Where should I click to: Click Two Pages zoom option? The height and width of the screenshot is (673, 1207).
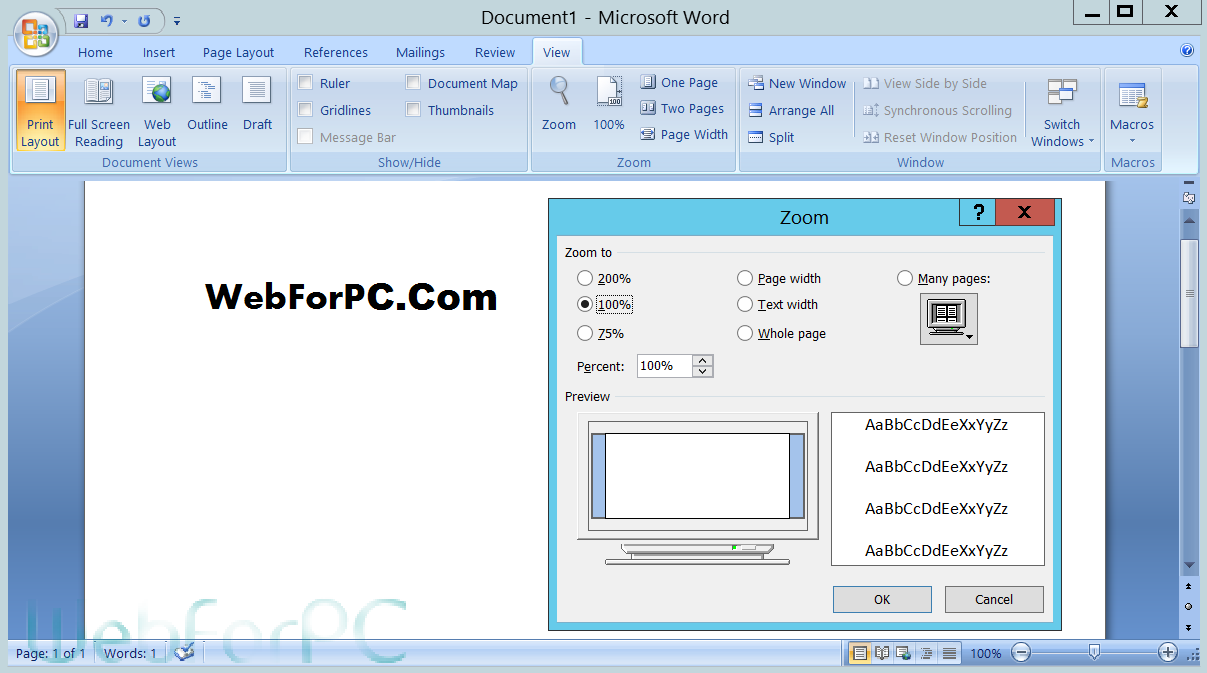coord(683,109)
